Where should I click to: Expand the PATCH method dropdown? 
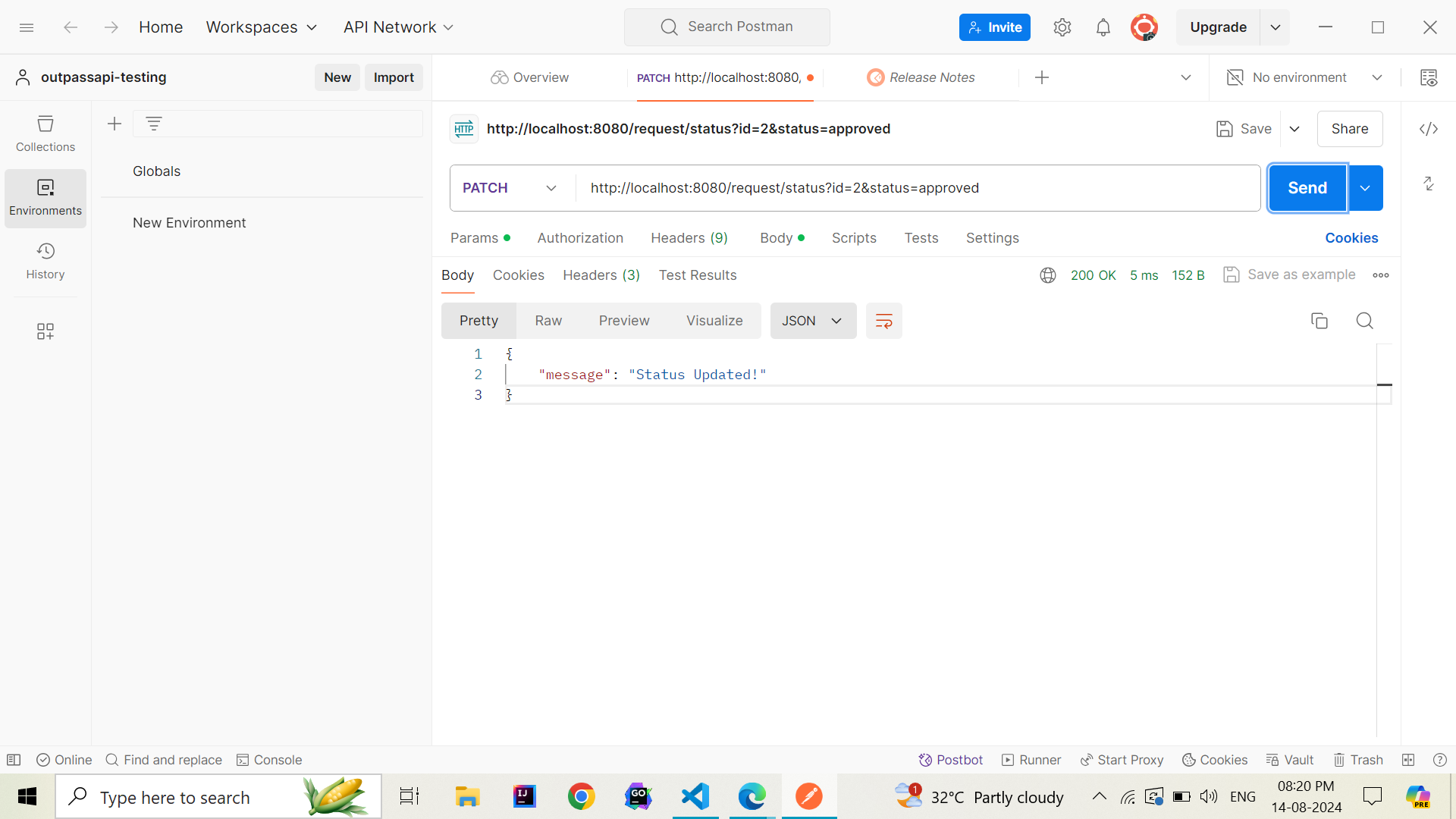pyautogui.click(x=510, y=188)
